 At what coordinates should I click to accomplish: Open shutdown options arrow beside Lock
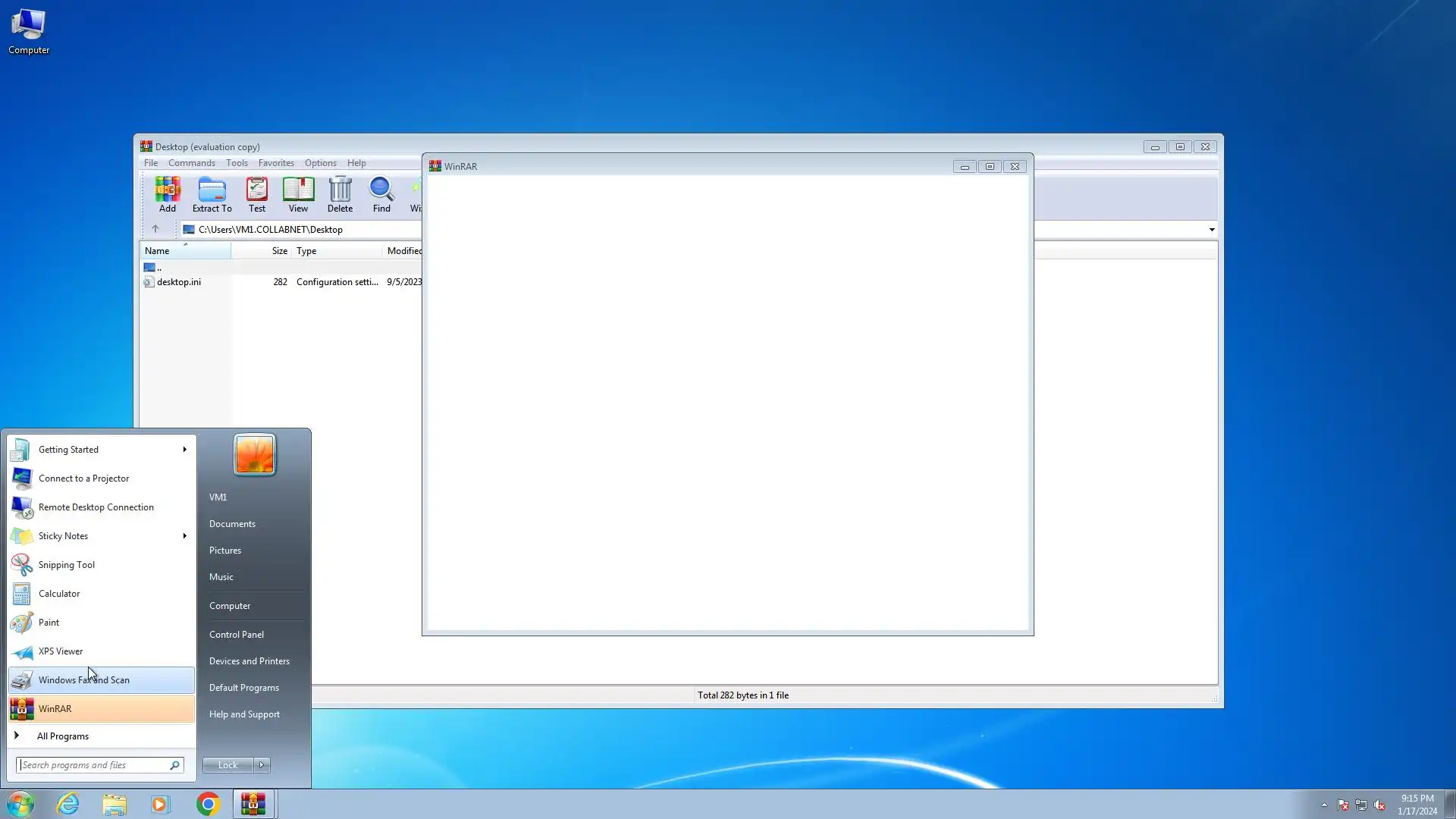click(262, 765)
